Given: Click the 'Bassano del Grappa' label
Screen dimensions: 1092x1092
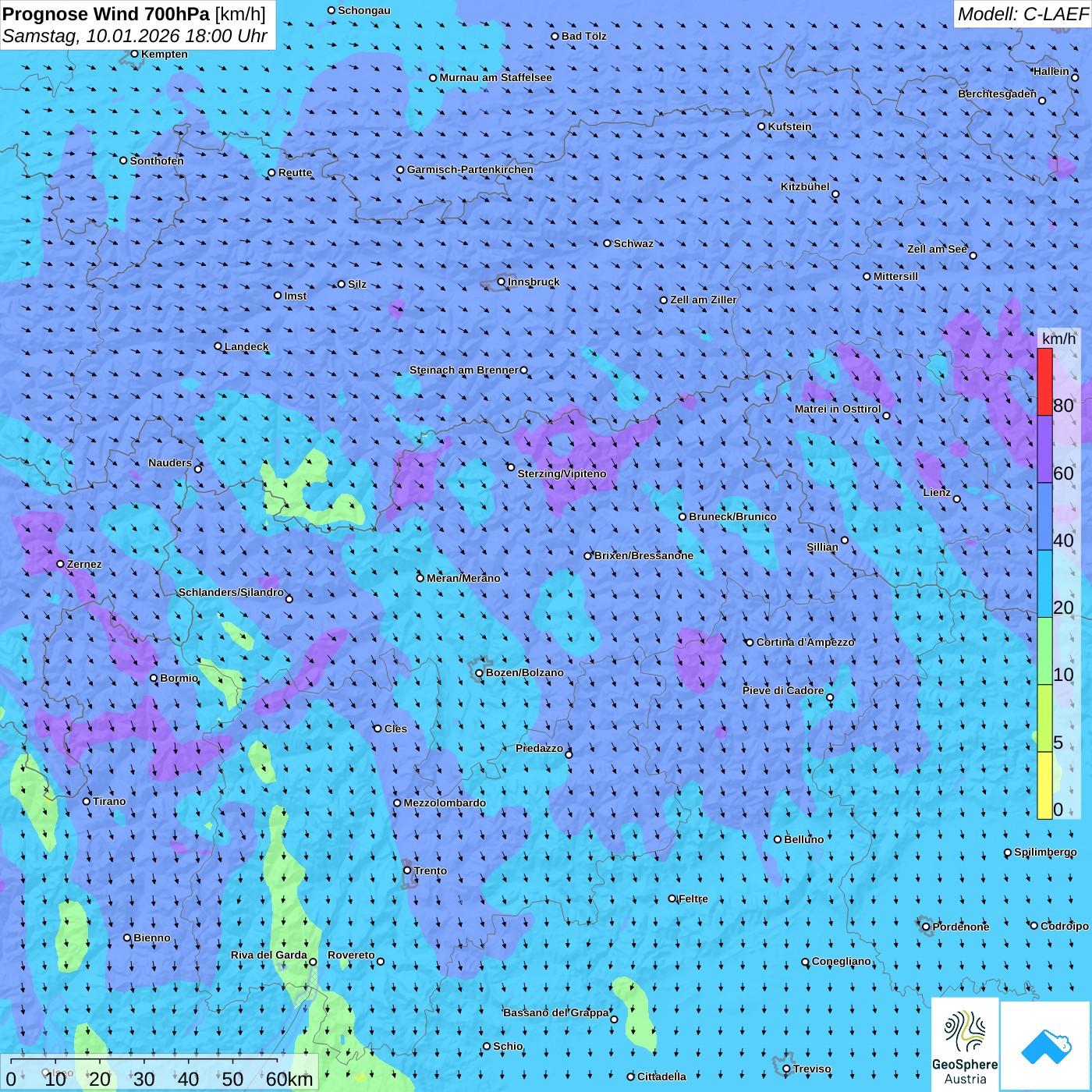Looking at the screenshot, I should click(x=556, y=1012).
